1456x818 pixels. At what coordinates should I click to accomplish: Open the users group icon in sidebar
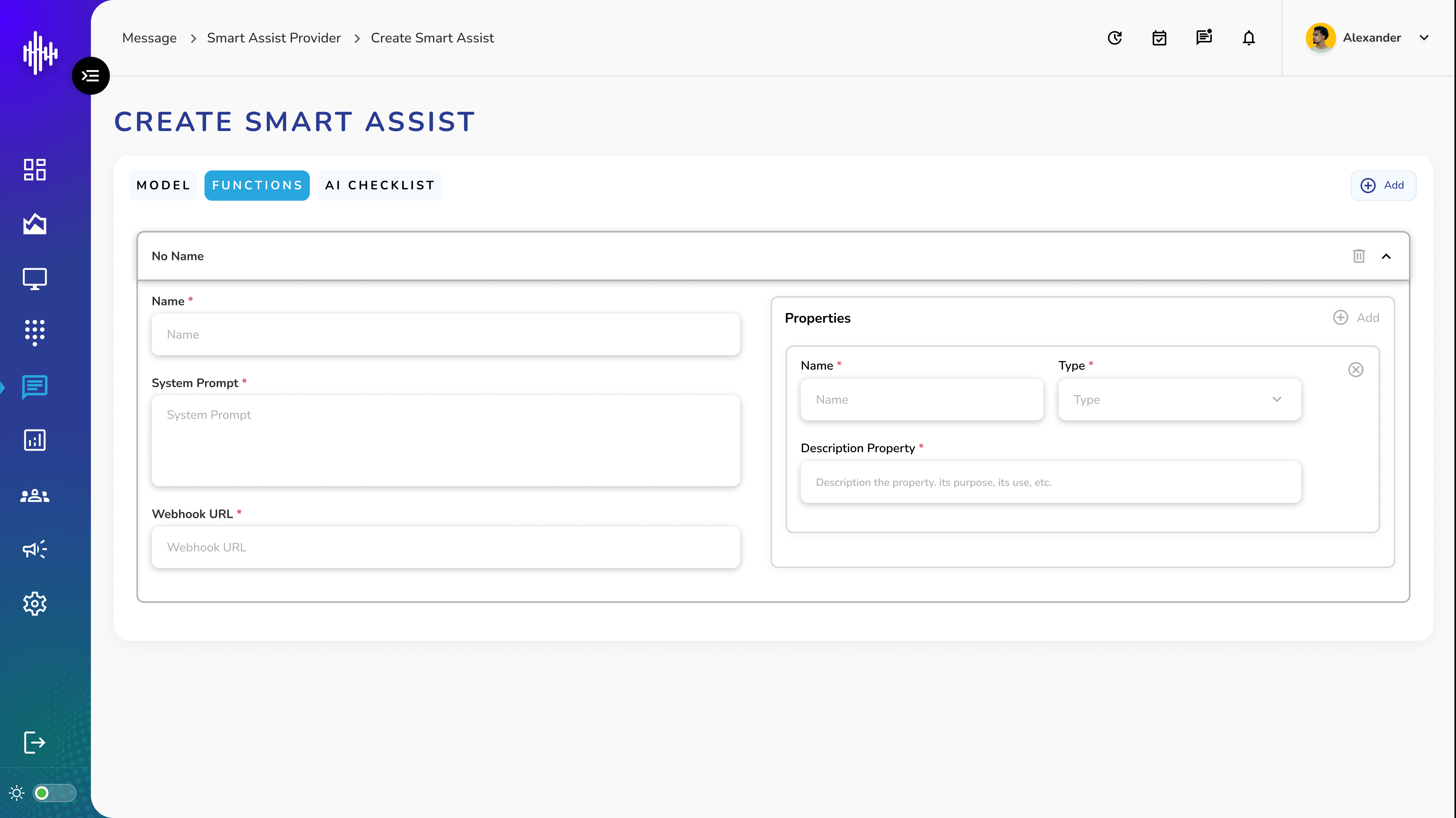click(x=35, y=496)
